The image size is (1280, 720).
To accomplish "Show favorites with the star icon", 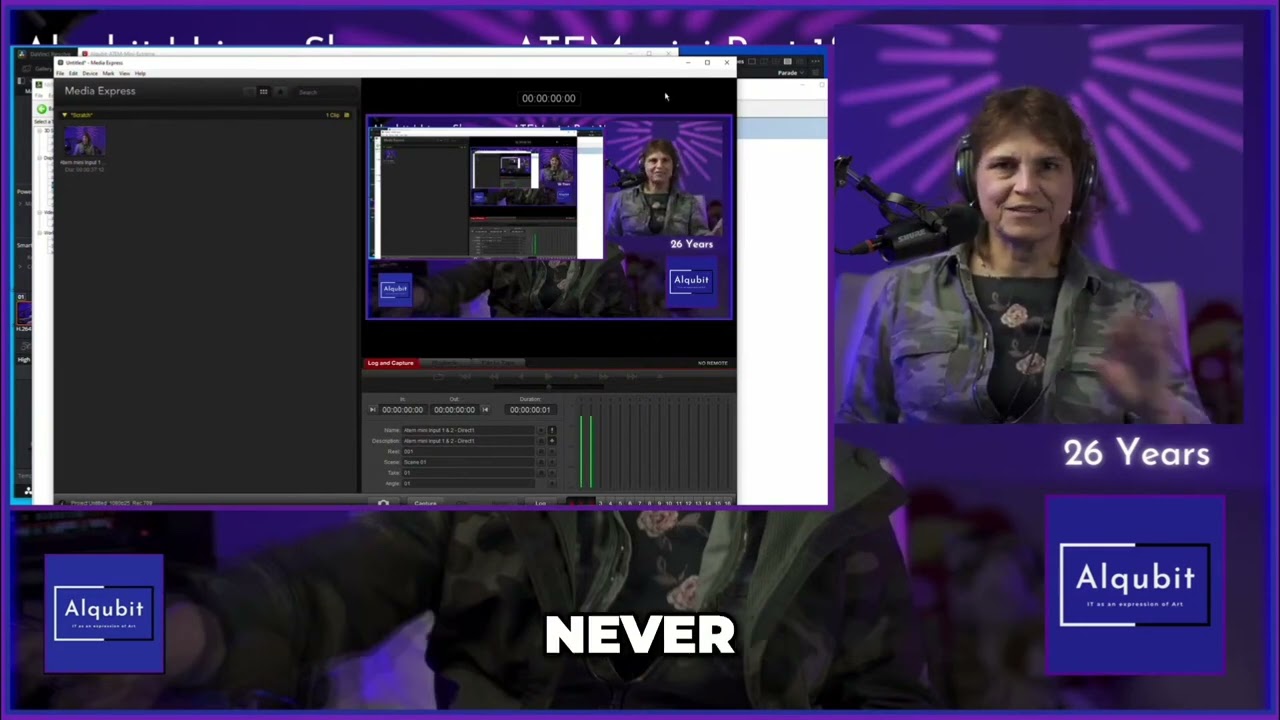I will click(280, 91).
